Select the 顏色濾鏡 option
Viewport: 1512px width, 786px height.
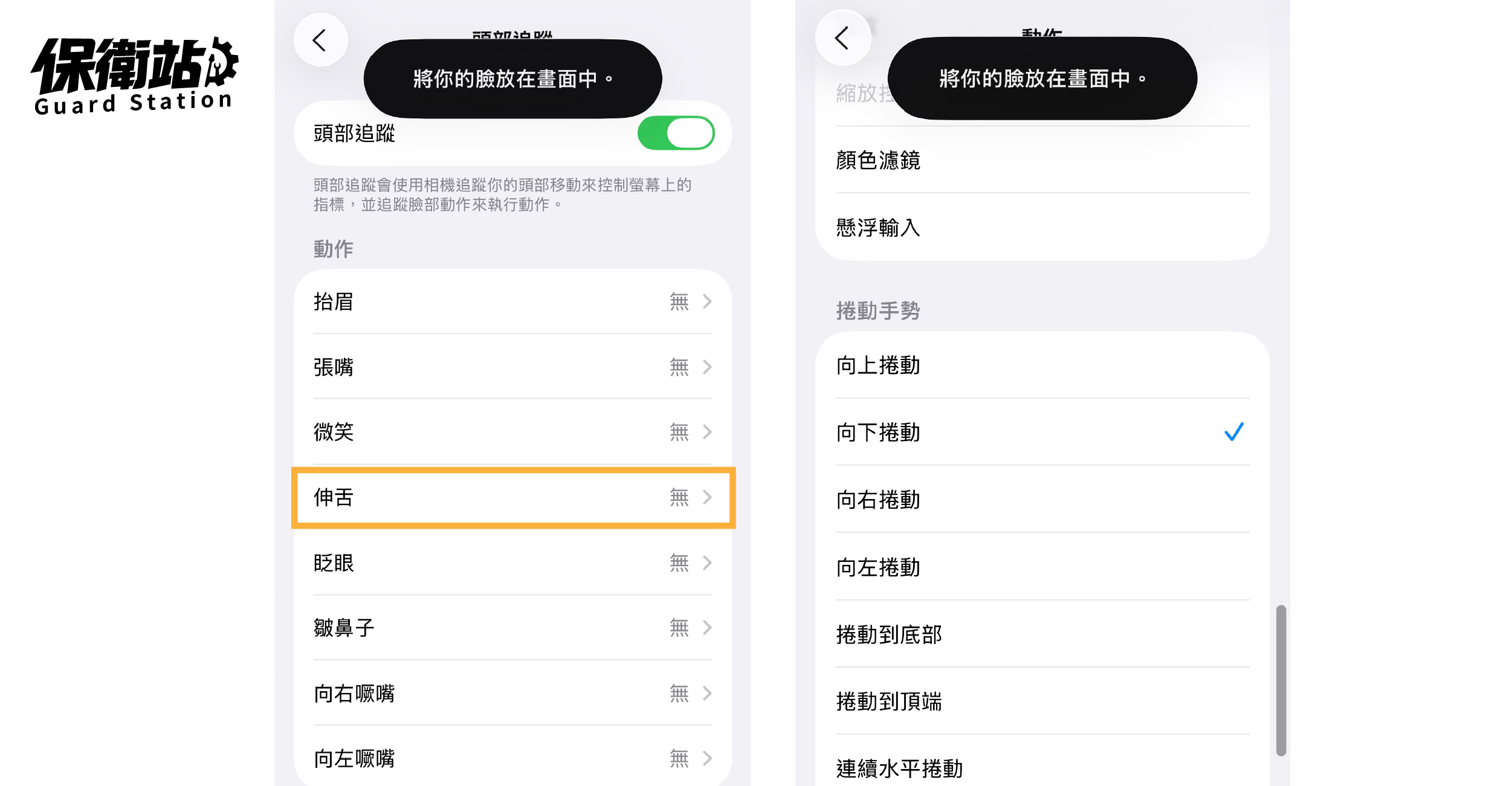pyautogui.click(x=1042, y=160)
